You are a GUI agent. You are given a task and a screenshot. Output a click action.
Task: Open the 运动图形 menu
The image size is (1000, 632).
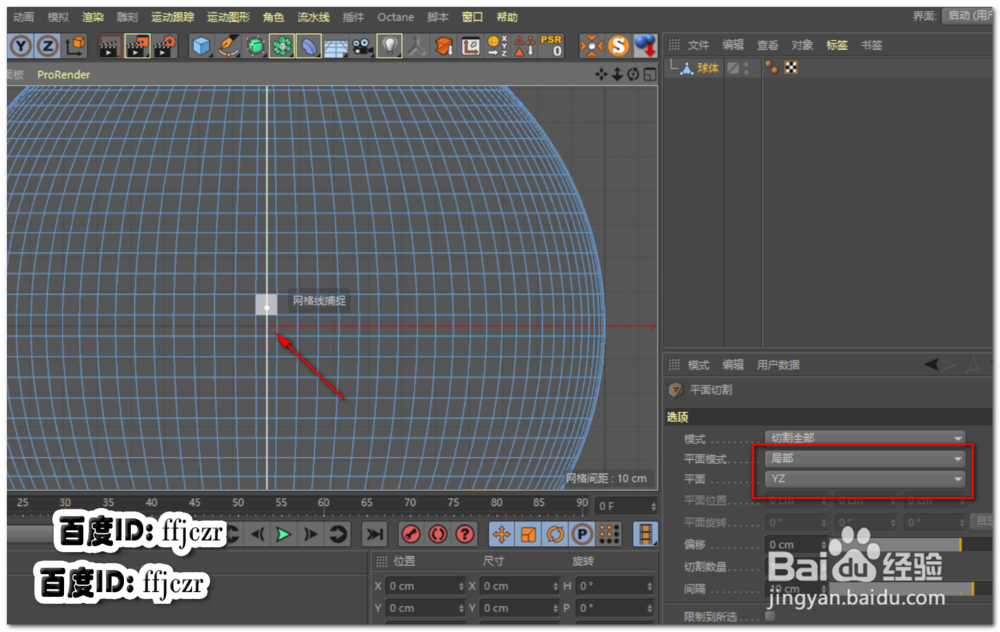pos(228,17)
